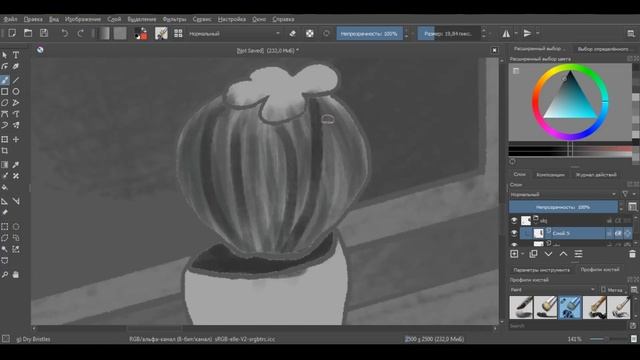Select the Fill bucket tool
This screenshot has height=360, width=640.
pos(4,187)
